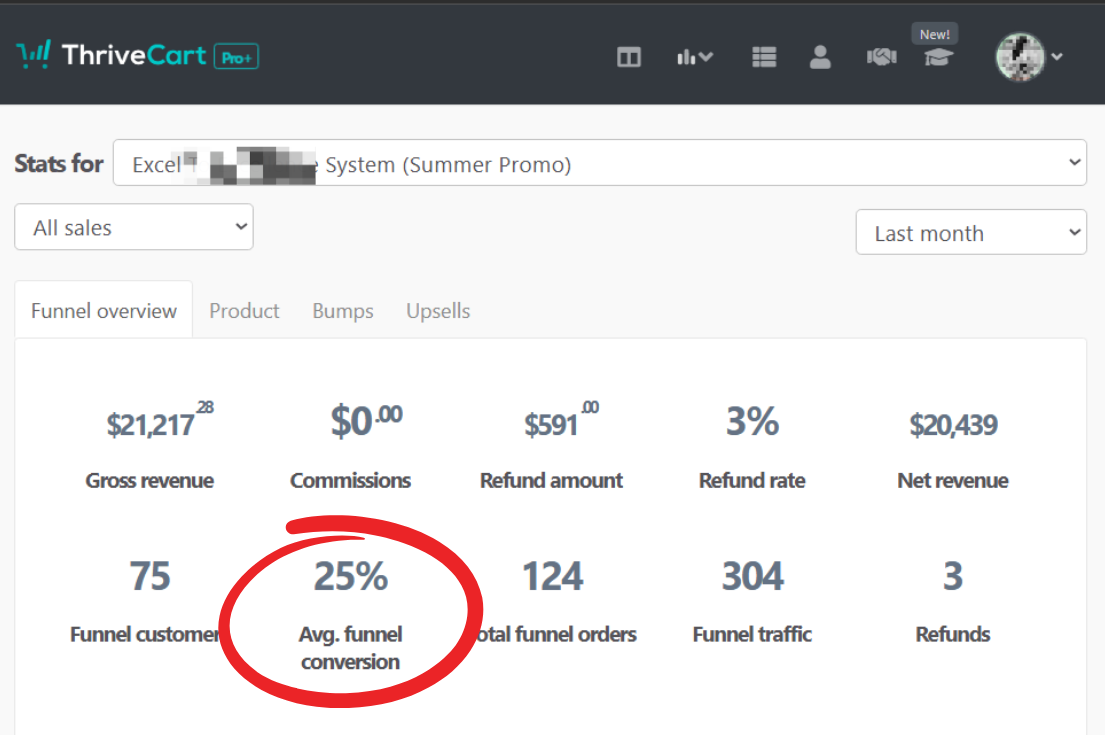Screen dimensions: 1105x735
Task: Click the Funnel traffic label
Action: click(752, 634)
